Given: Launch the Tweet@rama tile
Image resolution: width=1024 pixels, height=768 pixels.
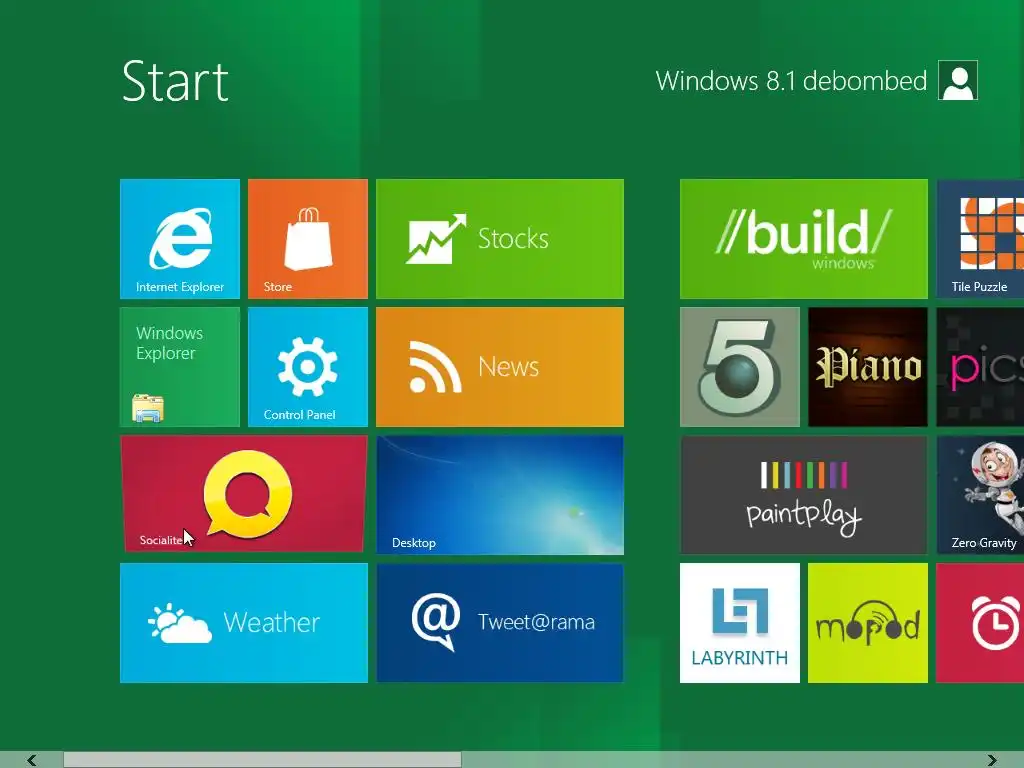Looking at the screenshot, I should click(x=500, y=623).
